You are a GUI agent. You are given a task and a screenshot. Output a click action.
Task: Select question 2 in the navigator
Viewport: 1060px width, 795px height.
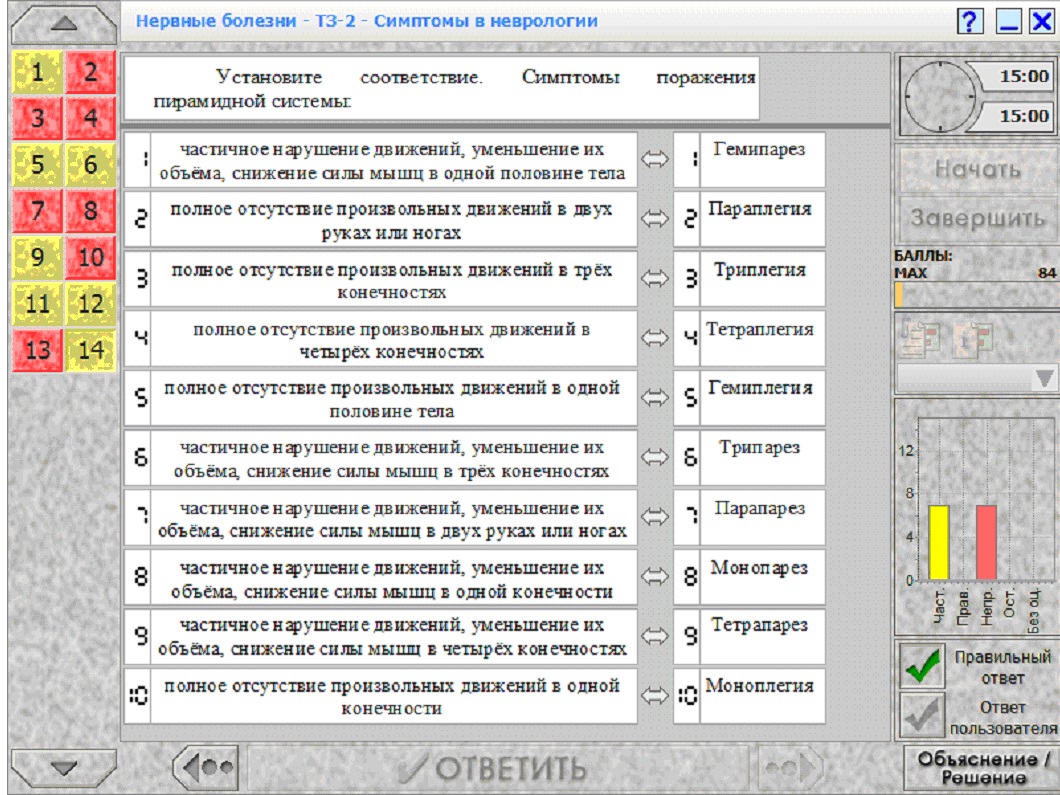coord(91,72)
